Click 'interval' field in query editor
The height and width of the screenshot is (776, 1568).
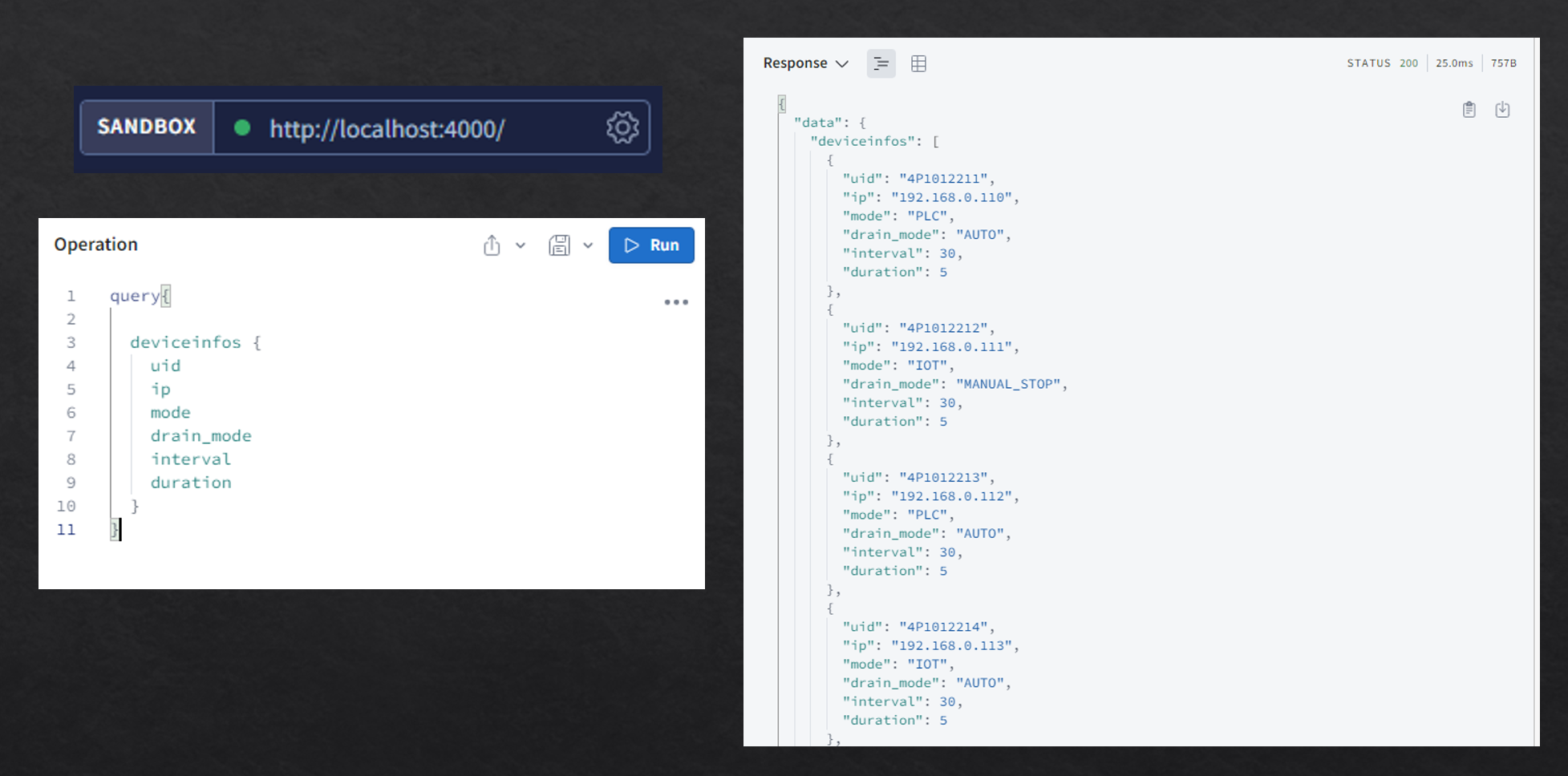(x=190, y=459)
